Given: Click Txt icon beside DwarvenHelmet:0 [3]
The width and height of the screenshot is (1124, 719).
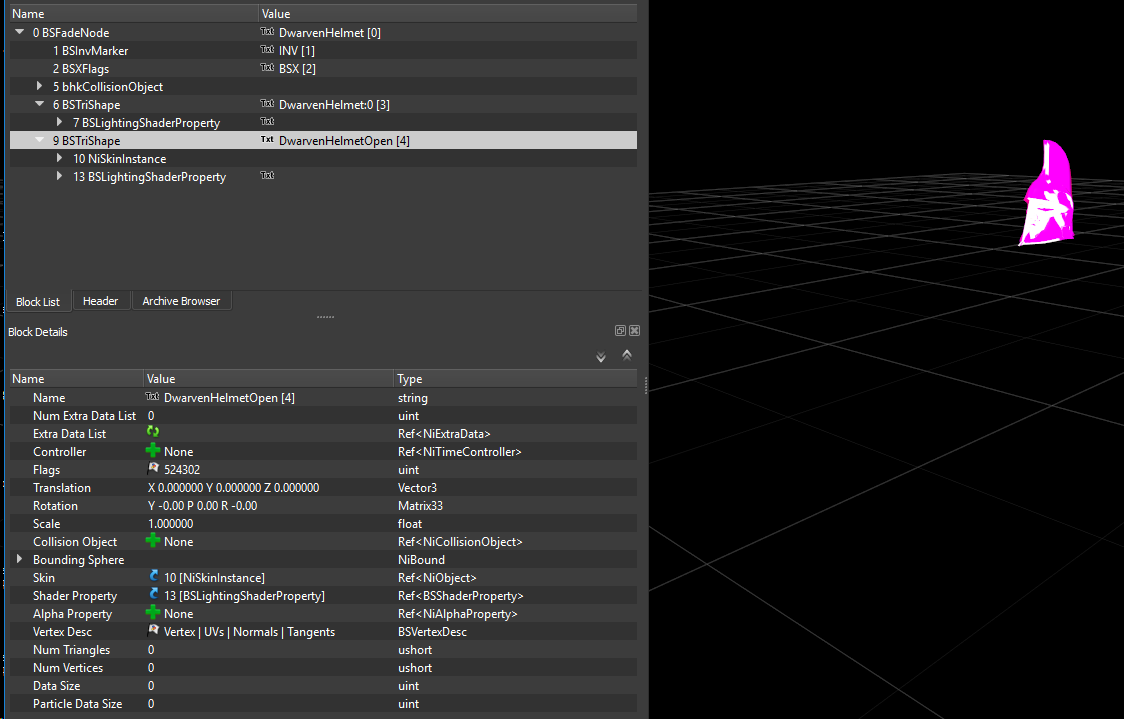Looking at the screenshot, I should pyautogui.click(x=267, y=103).
